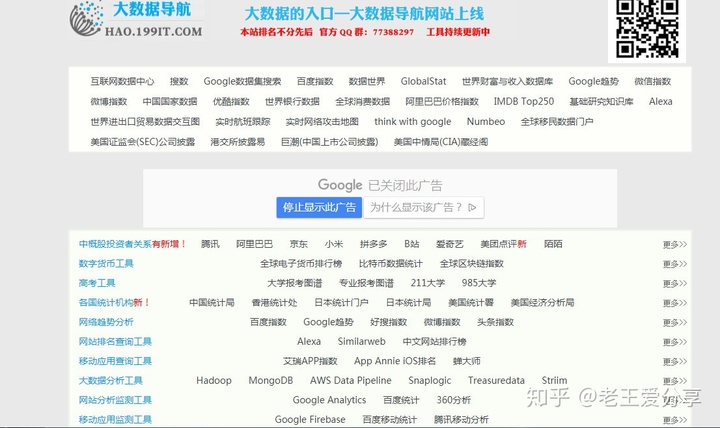
Task: Open 世界进出口贸易数据交互图 link
Action: [145, 122]
